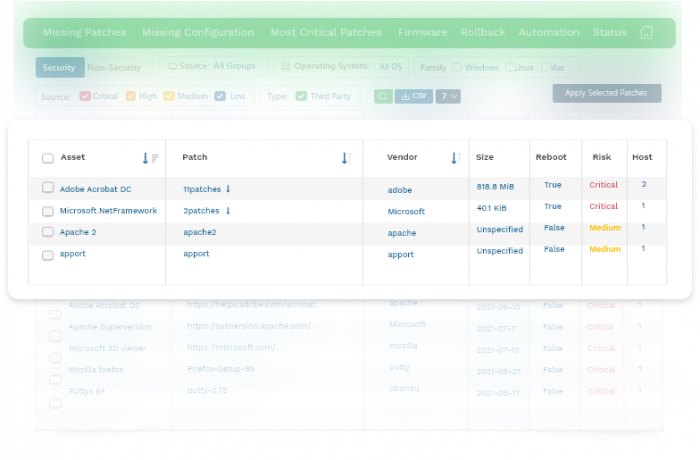
Task: Open the Operating System All OS dropdown
Action: (342, 67)
